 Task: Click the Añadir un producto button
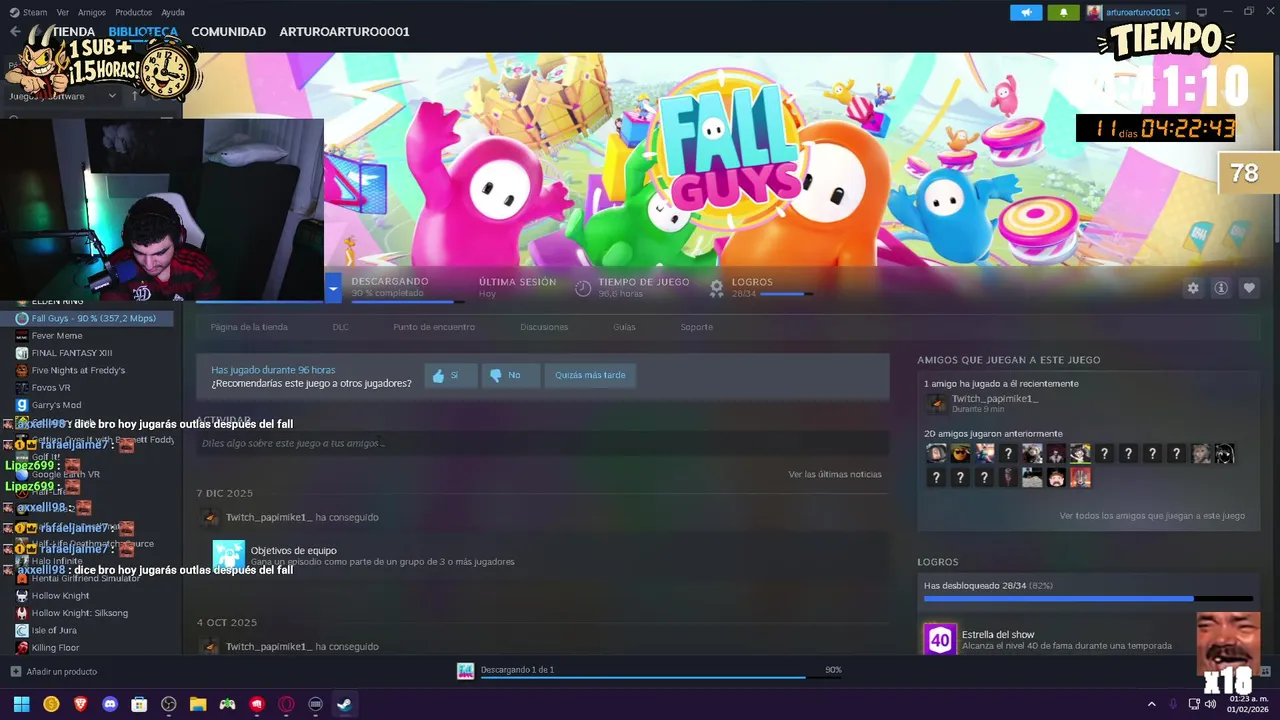coord(54,672)
